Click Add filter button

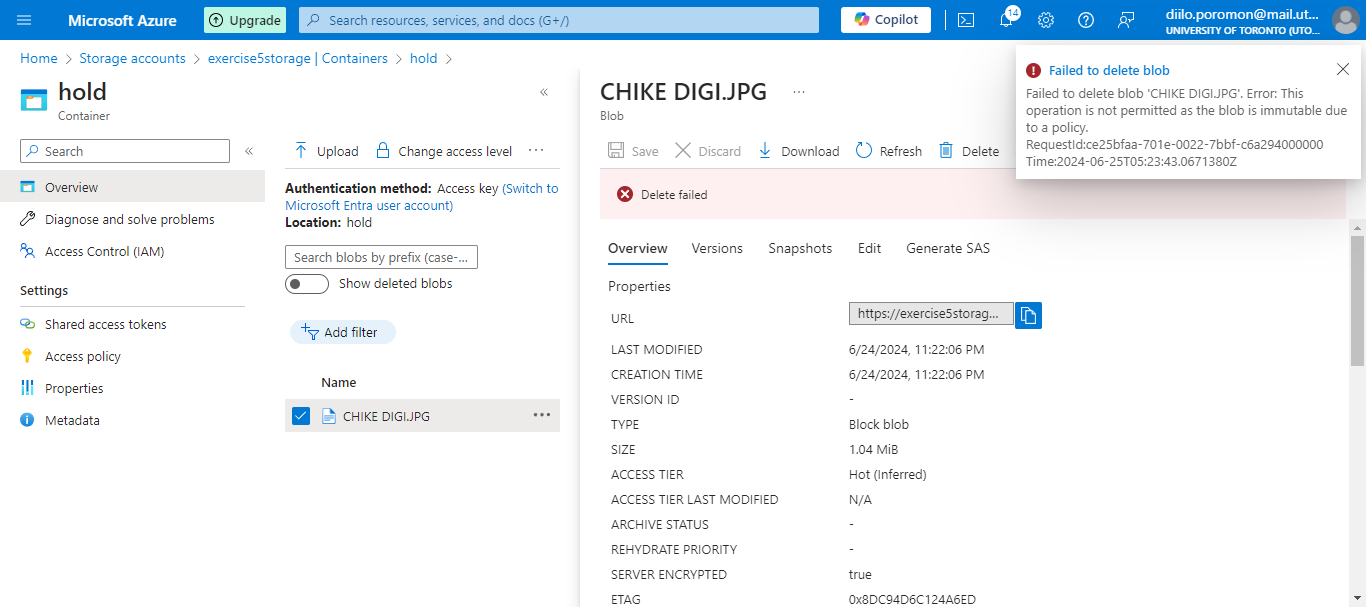(x=343, y=332)
